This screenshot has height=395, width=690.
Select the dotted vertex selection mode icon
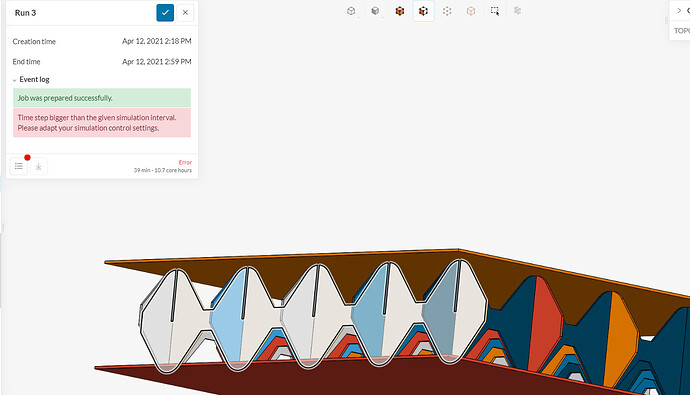coord(447,11)
